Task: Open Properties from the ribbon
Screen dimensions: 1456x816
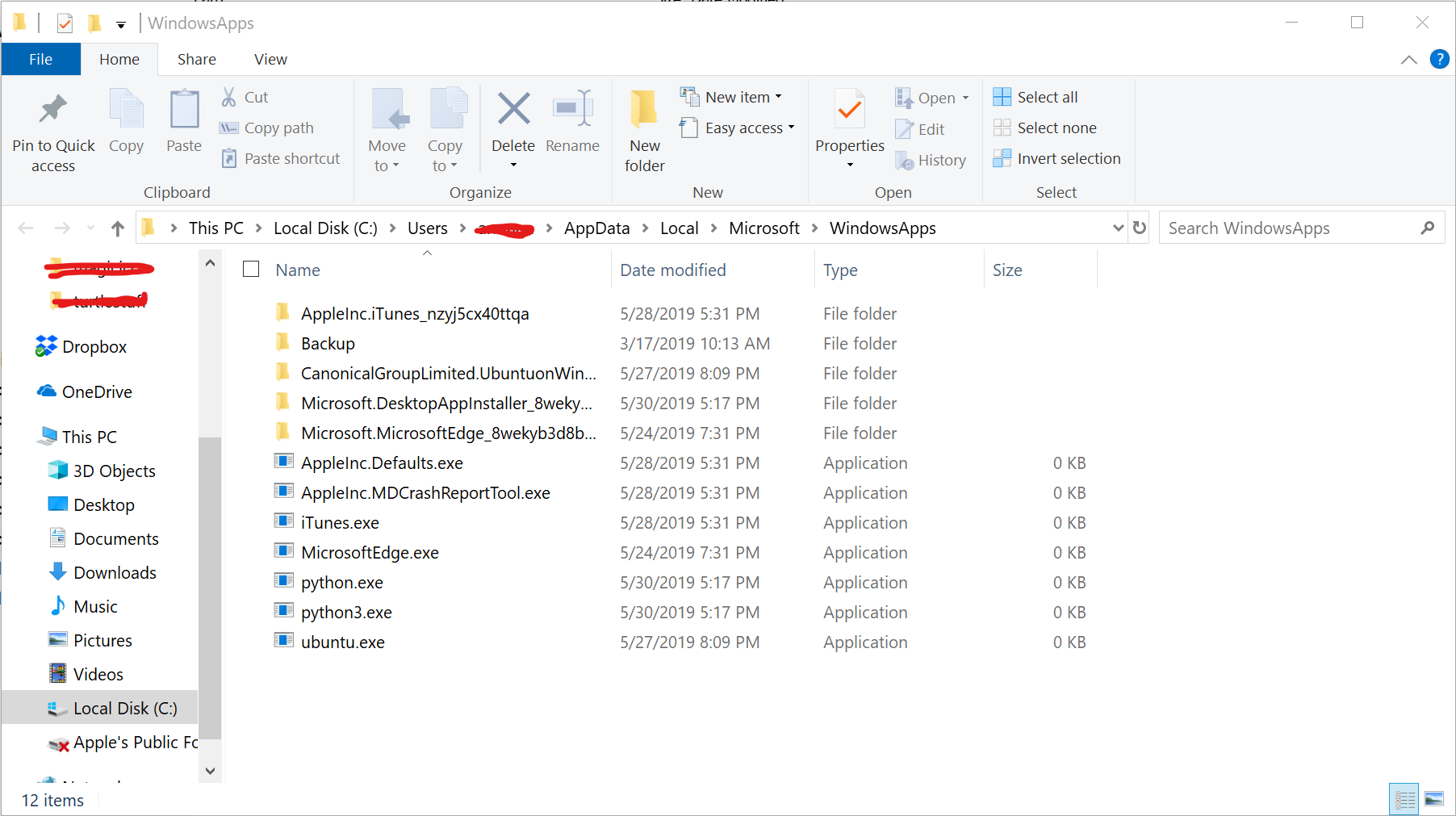Action: pyautogui.click(x=849, y=111)
